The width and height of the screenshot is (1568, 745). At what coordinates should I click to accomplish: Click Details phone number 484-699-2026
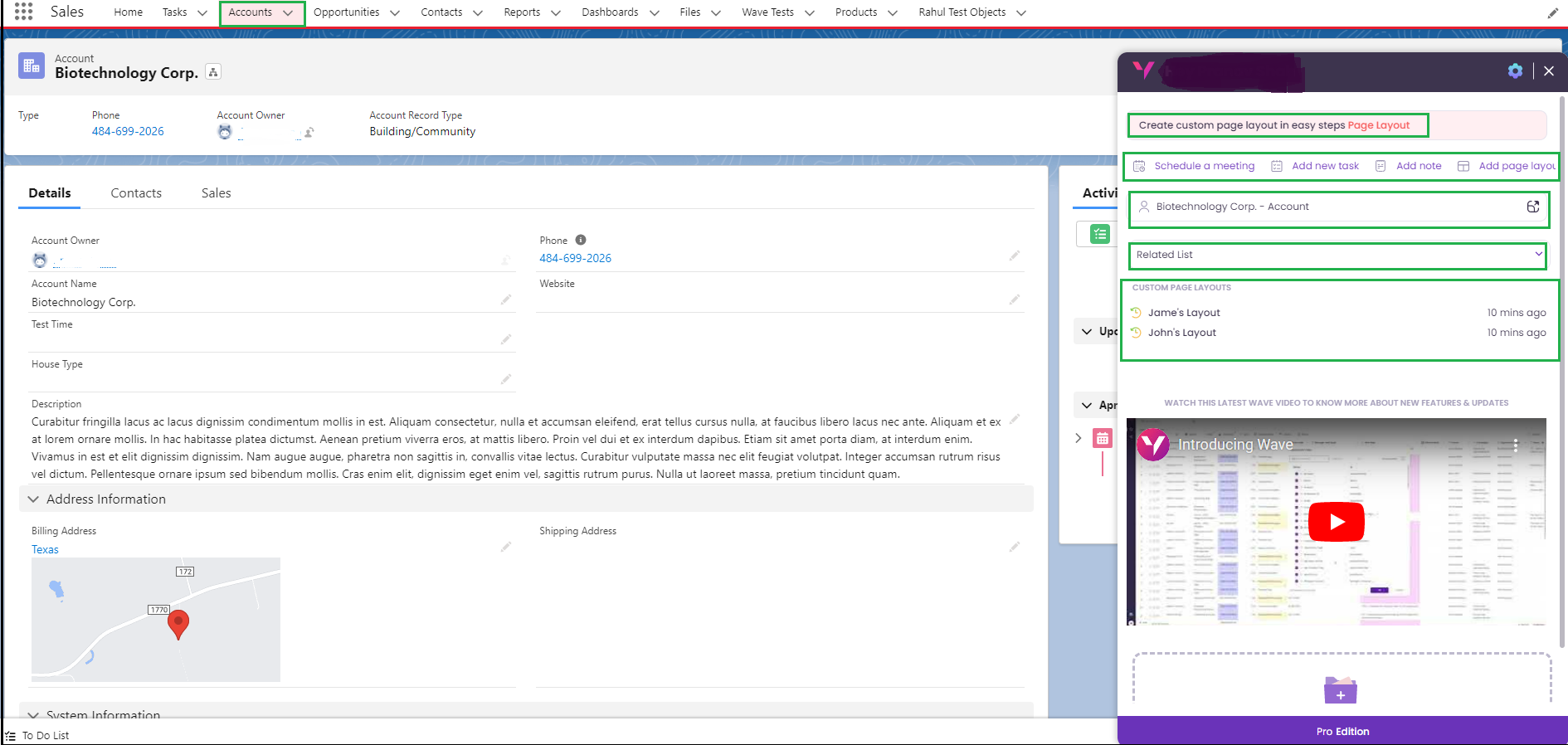tap(575, 258)
